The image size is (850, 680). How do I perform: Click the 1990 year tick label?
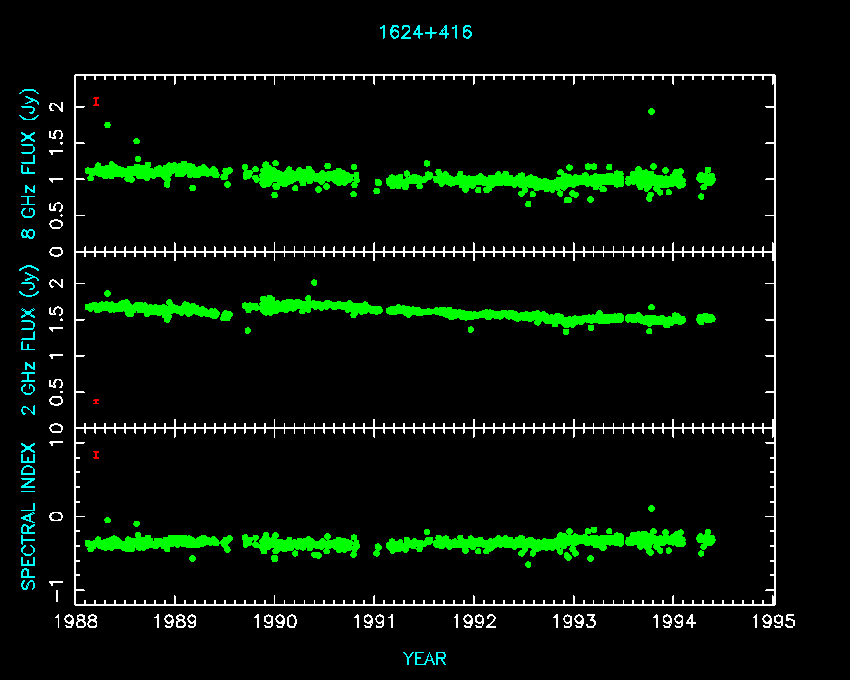coord(275,622)
